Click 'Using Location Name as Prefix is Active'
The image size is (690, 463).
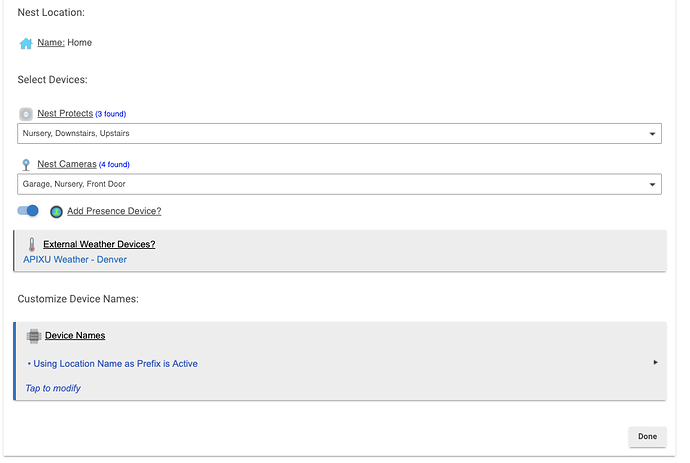115,364
